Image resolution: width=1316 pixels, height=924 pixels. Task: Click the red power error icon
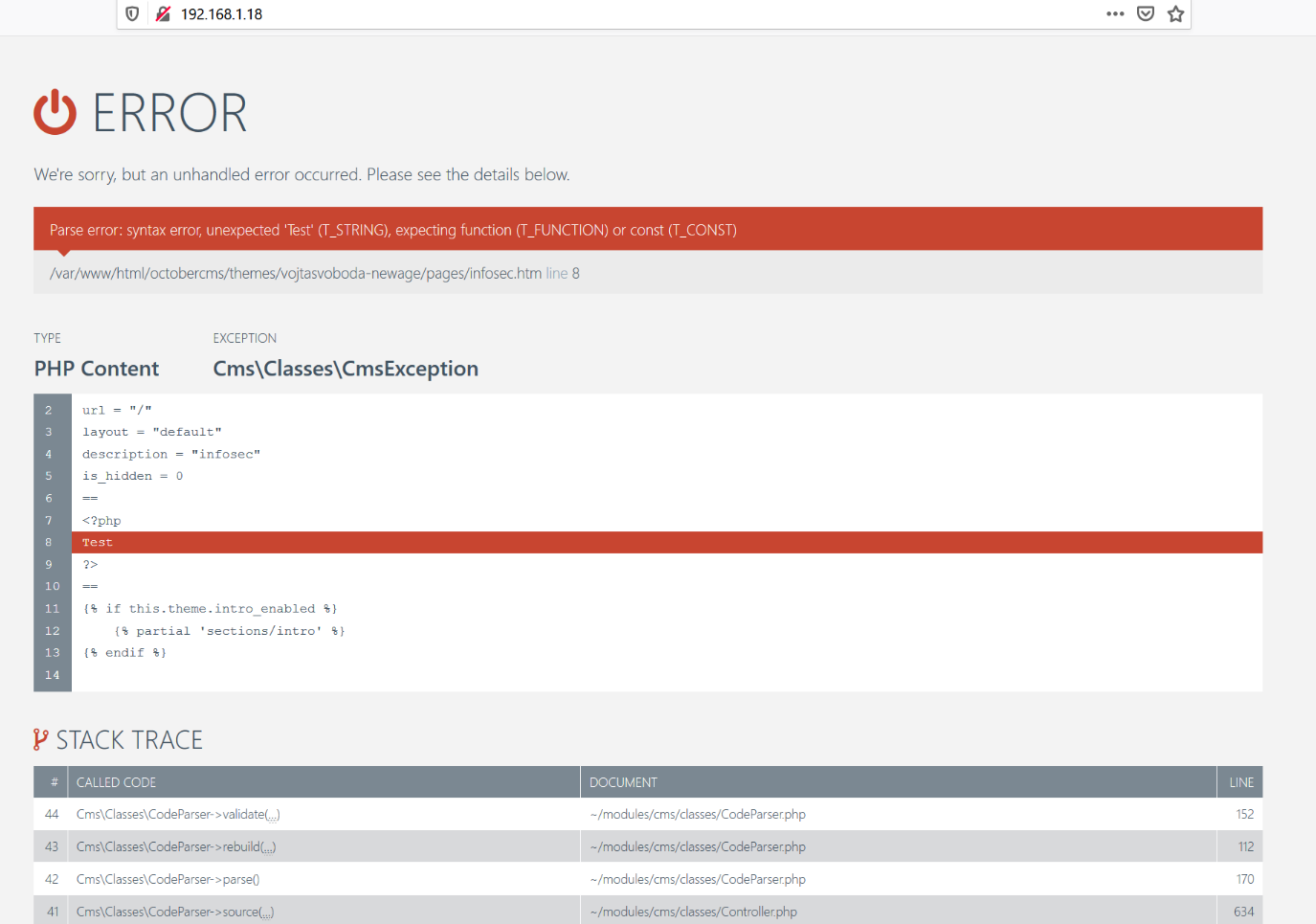(x=55, y=112)
